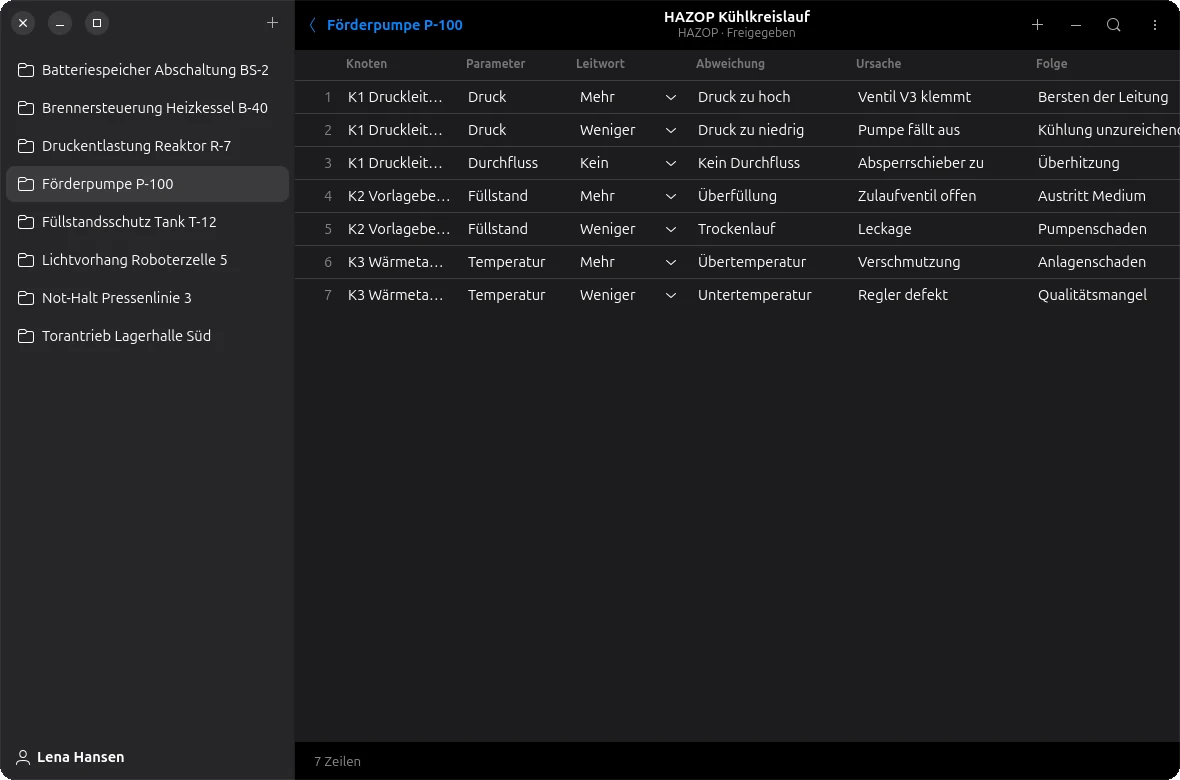
Task: Open the Füllstandsschutz Tank T-12 entry
Action: [x=148, y=222]
